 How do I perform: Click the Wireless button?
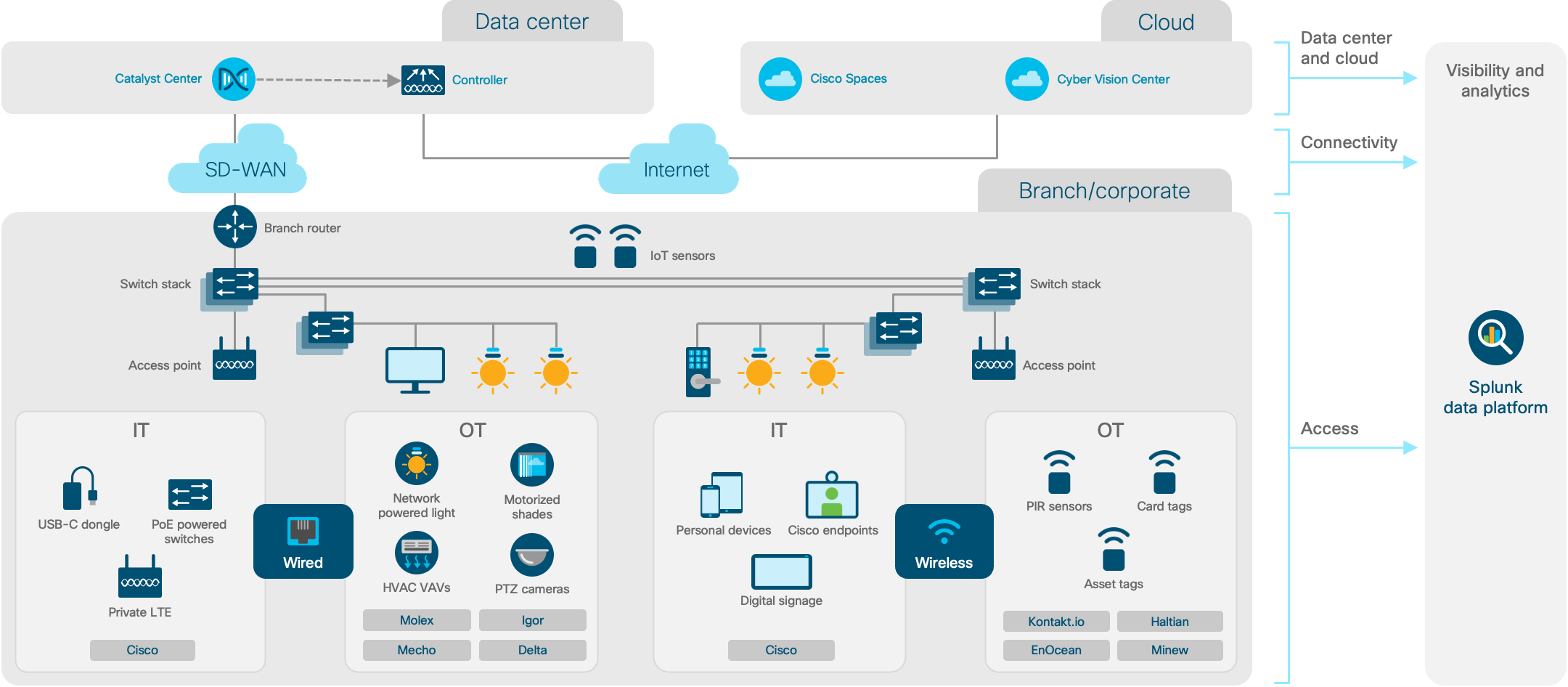point(944,542)
